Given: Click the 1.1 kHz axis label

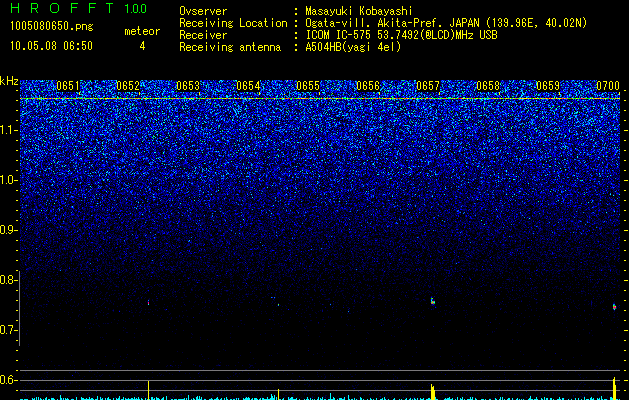Looking at the screenshot, I should click(x=8, y=130).
